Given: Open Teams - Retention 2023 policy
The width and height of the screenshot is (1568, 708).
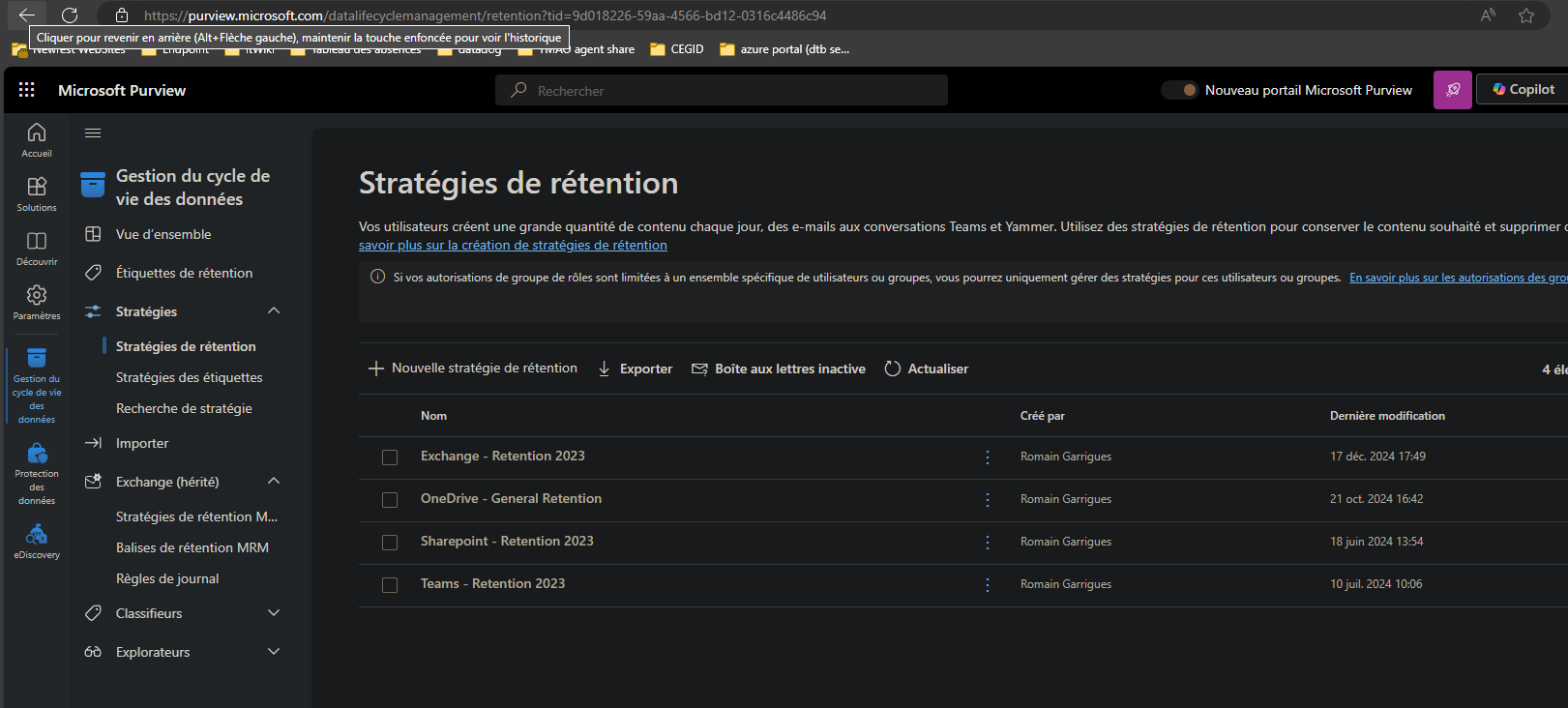Looking at the screenshot, I should click(x=492, y=583).
